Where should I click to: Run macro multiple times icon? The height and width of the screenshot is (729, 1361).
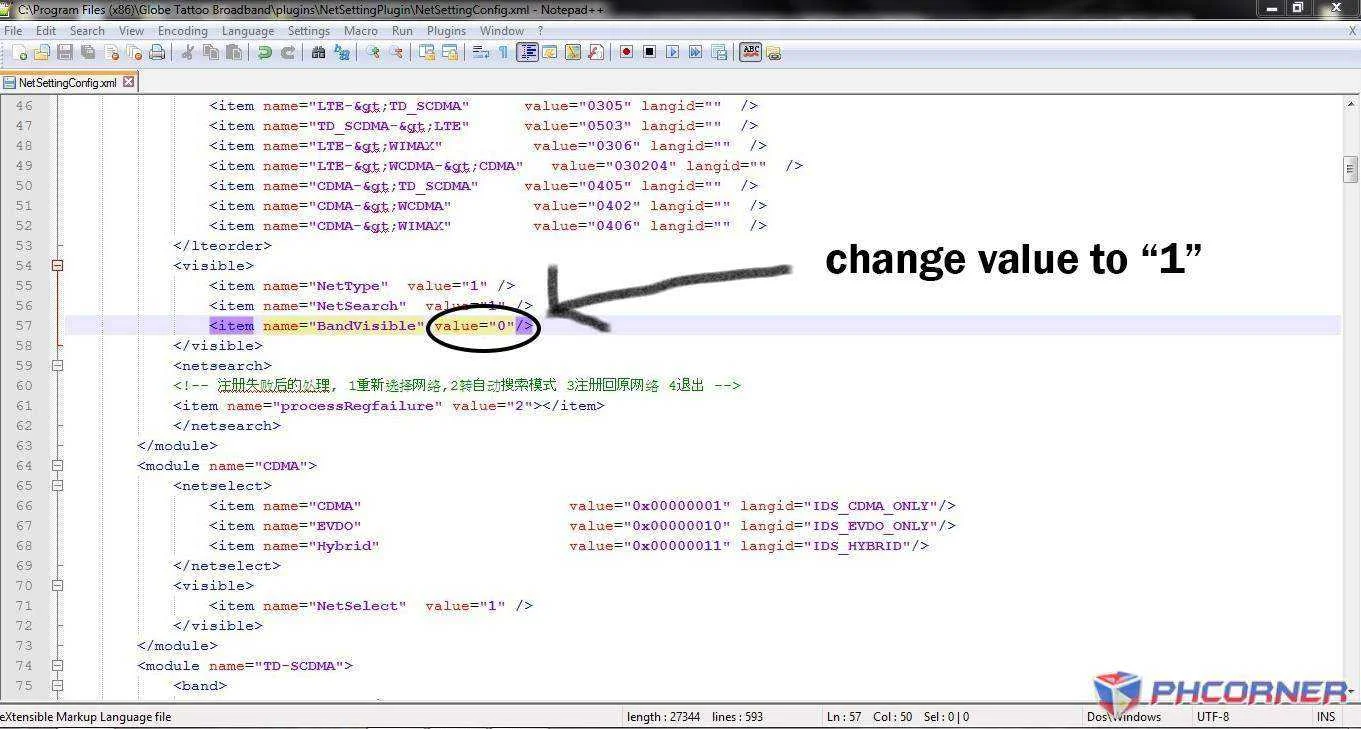click(x=695, y=52)
